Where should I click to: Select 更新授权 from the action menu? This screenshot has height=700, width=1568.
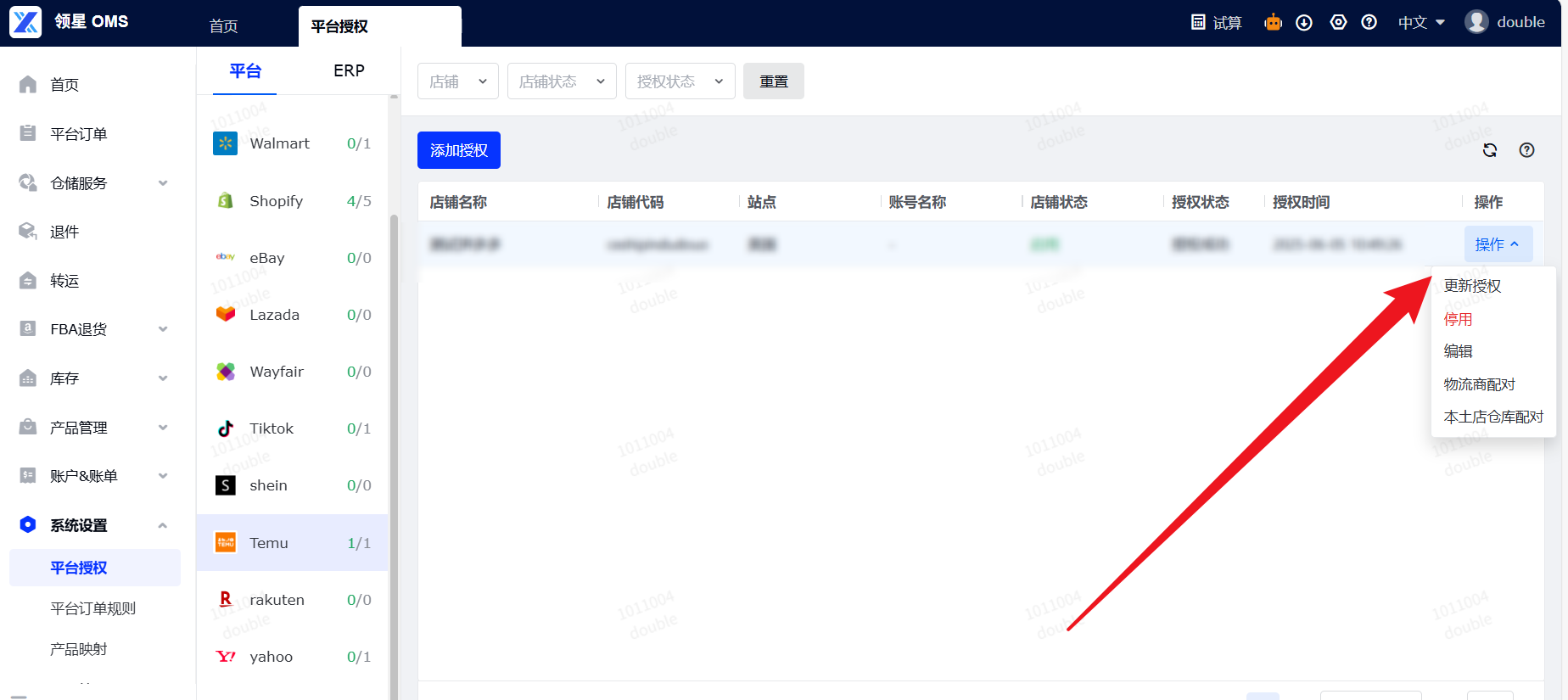(1472, 286)
